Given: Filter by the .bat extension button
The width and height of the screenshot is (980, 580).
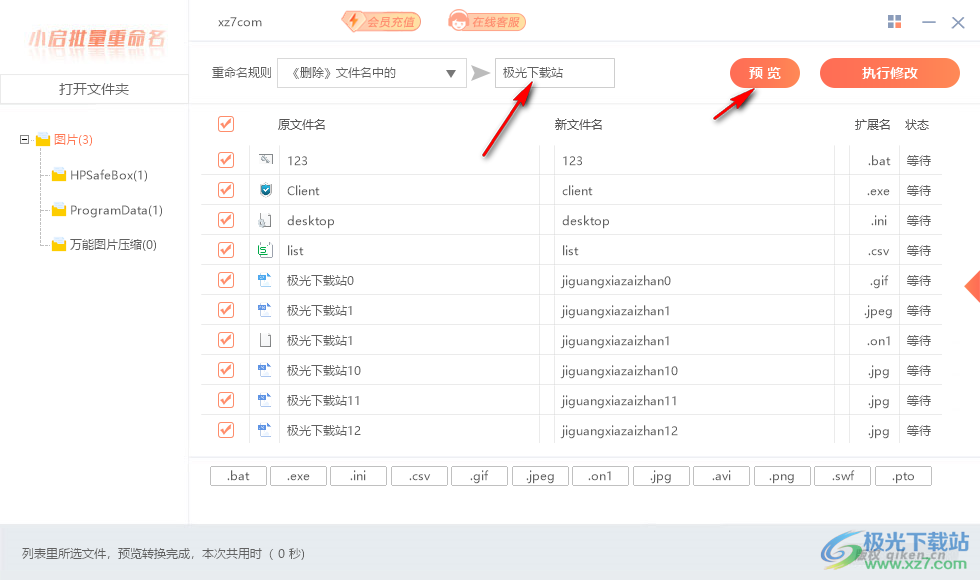Looking at the screenshot, I should [x=238, y=476].
